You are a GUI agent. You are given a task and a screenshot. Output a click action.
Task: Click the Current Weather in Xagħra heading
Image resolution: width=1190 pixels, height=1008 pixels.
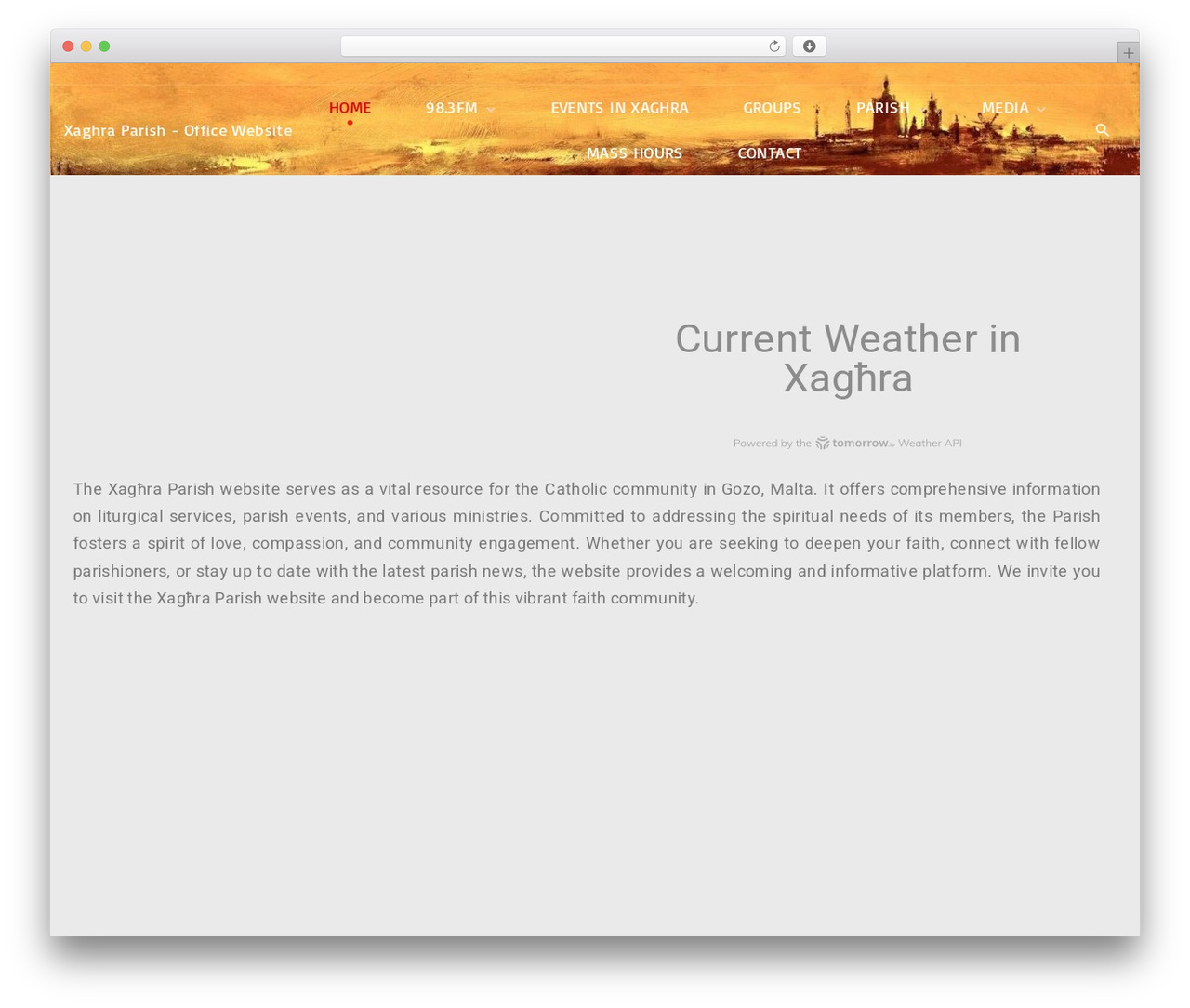coord(848,358)
